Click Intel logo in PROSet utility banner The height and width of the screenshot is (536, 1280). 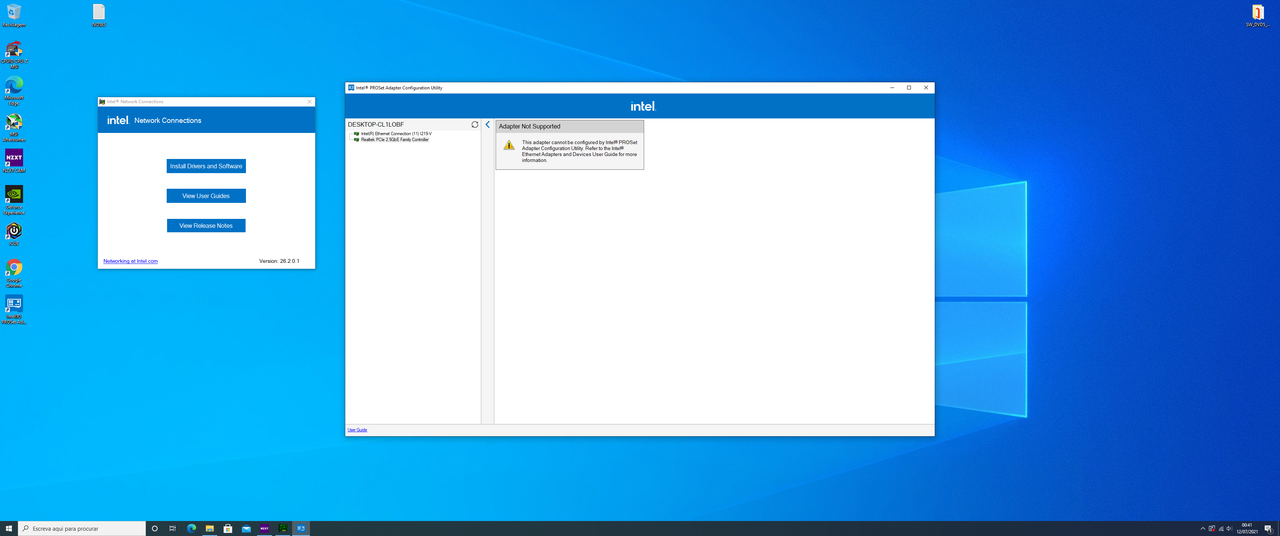pos(643,106)
